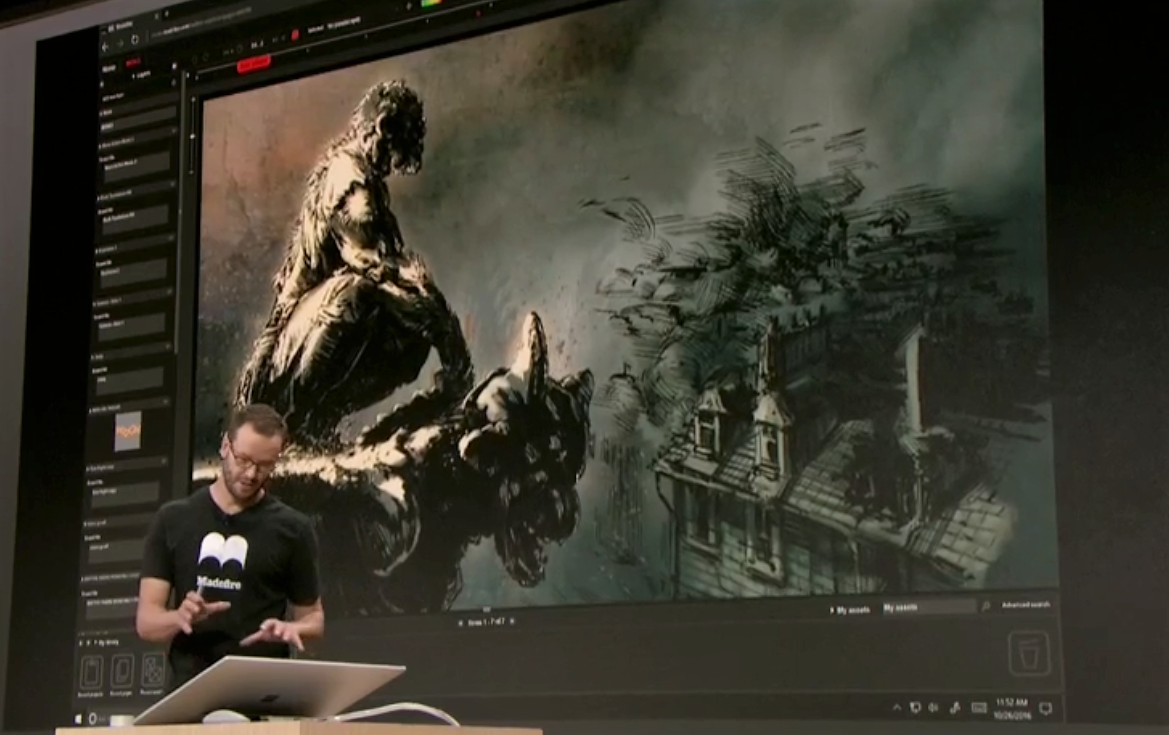1169x735 pixels.
Task: Open the pen workspace tray icon
Action: pyautogui.click(x=955, y=707)
